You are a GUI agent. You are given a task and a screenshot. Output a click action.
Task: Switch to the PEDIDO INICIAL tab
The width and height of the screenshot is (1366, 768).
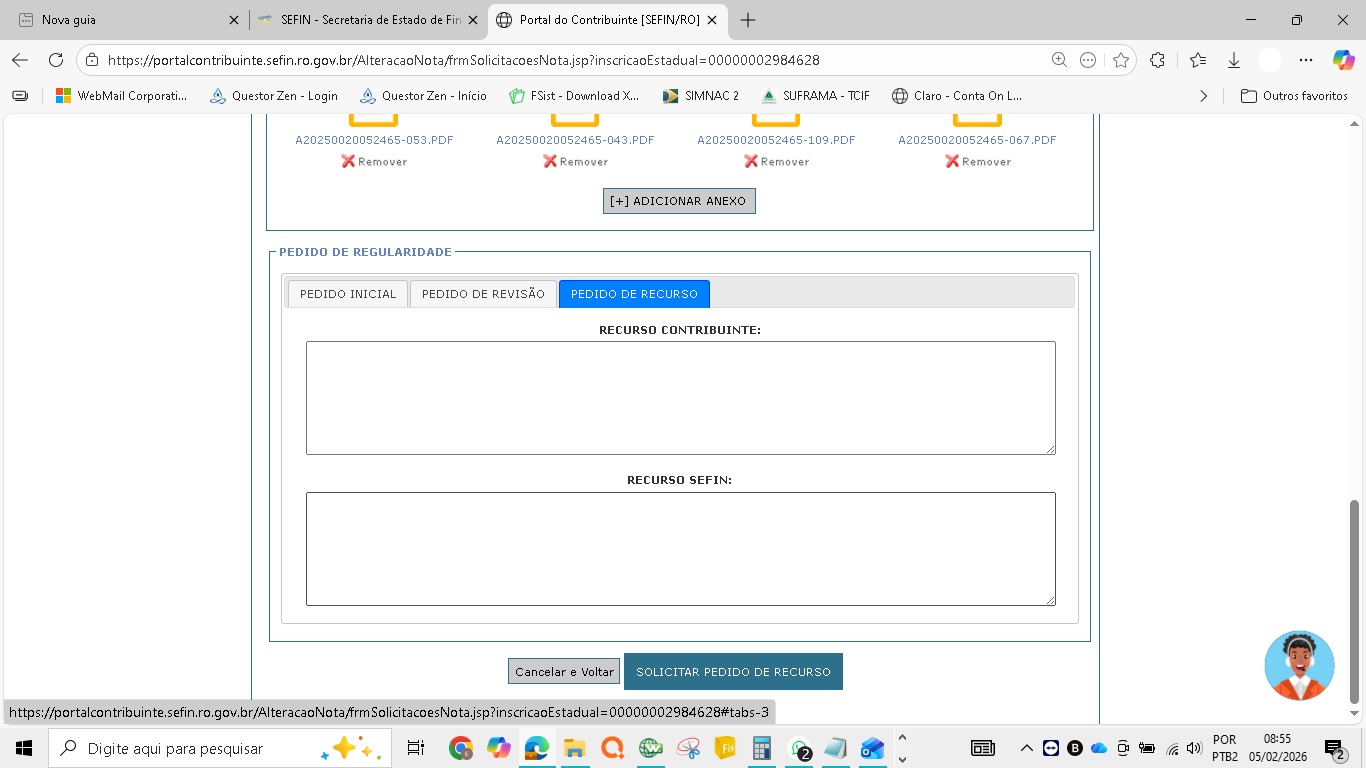click(x=348, y=294)
